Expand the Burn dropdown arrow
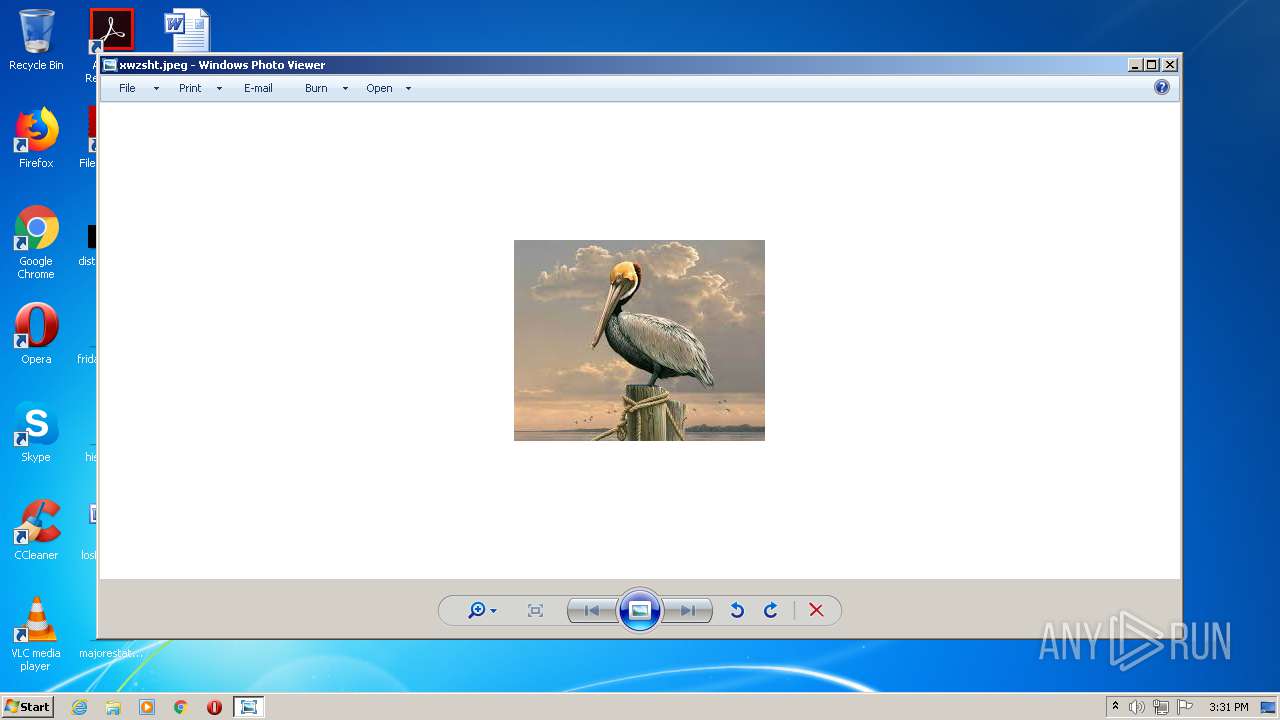The width and height of the screenshot is (1280, 720). pyautogui.click(x=345, y=89)
